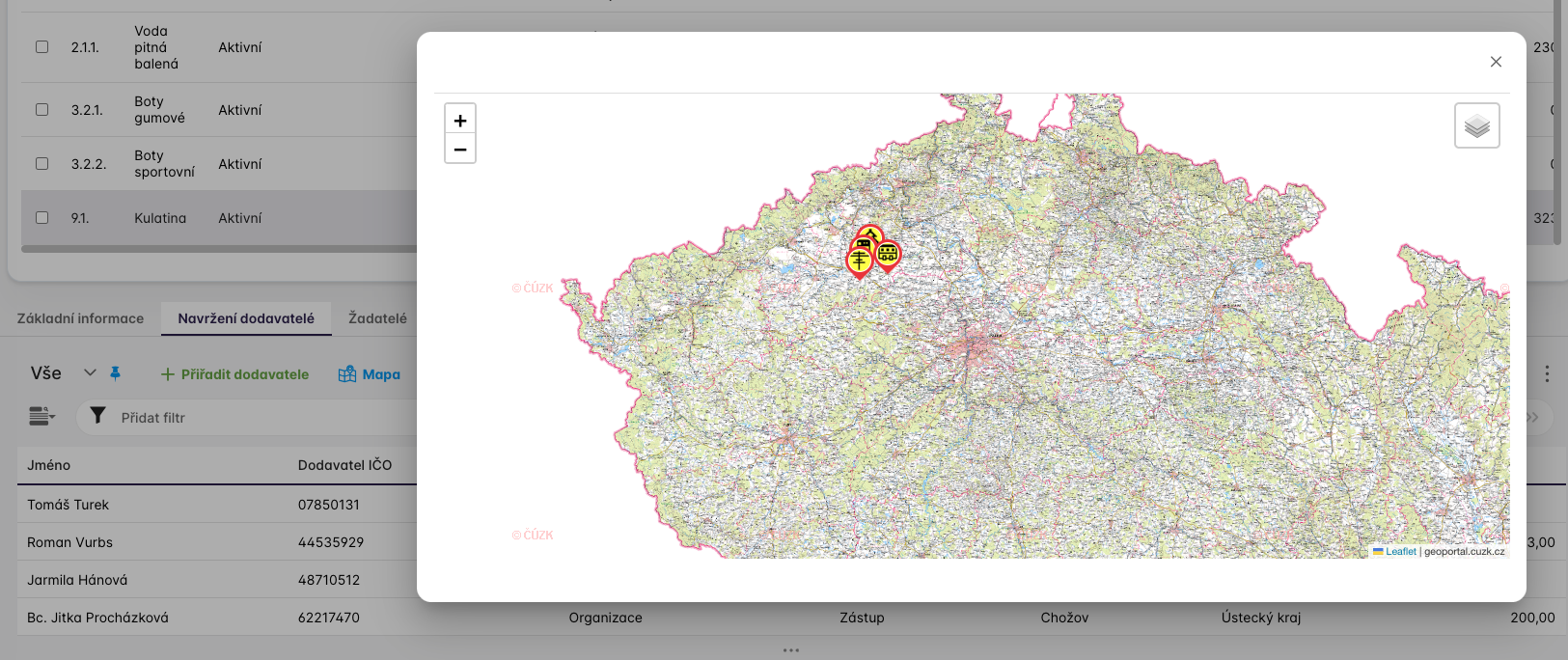Viewport: 1568px width, 660px height.
Task: Click the funnel filter icon
Action: 97,416
